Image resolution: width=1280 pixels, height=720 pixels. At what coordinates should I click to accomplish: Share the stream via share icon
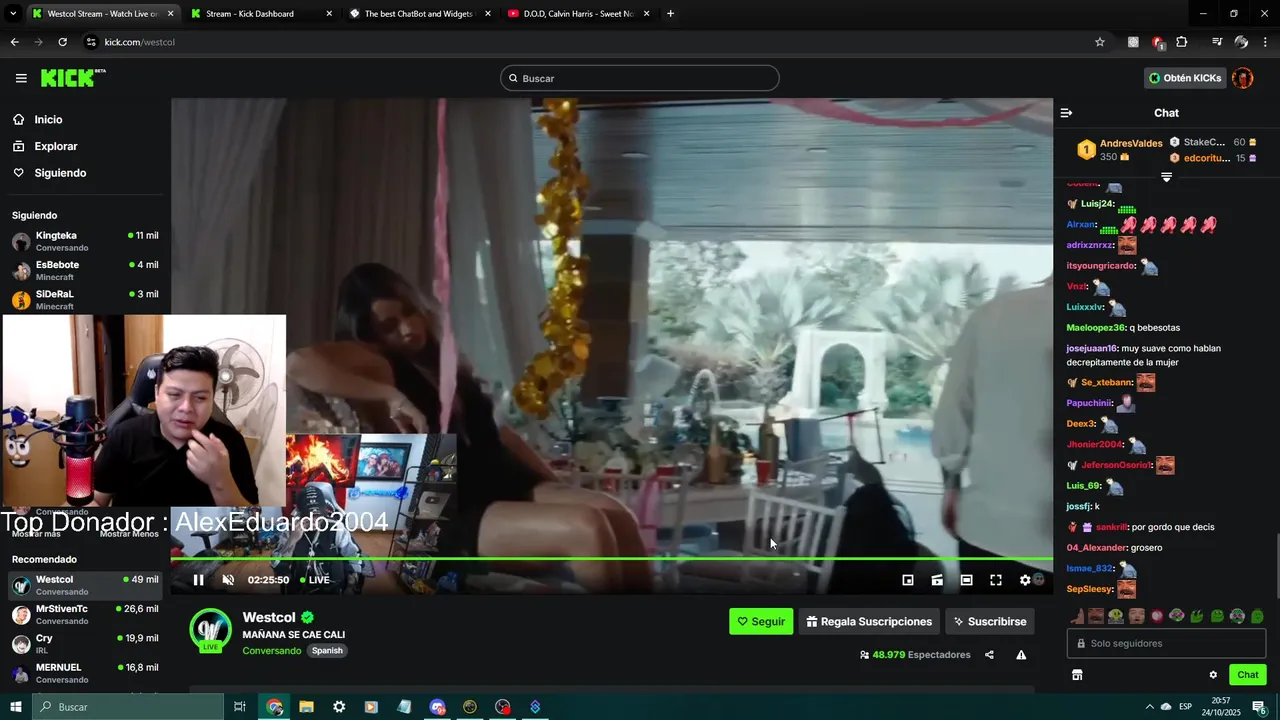tap(989, 655)
